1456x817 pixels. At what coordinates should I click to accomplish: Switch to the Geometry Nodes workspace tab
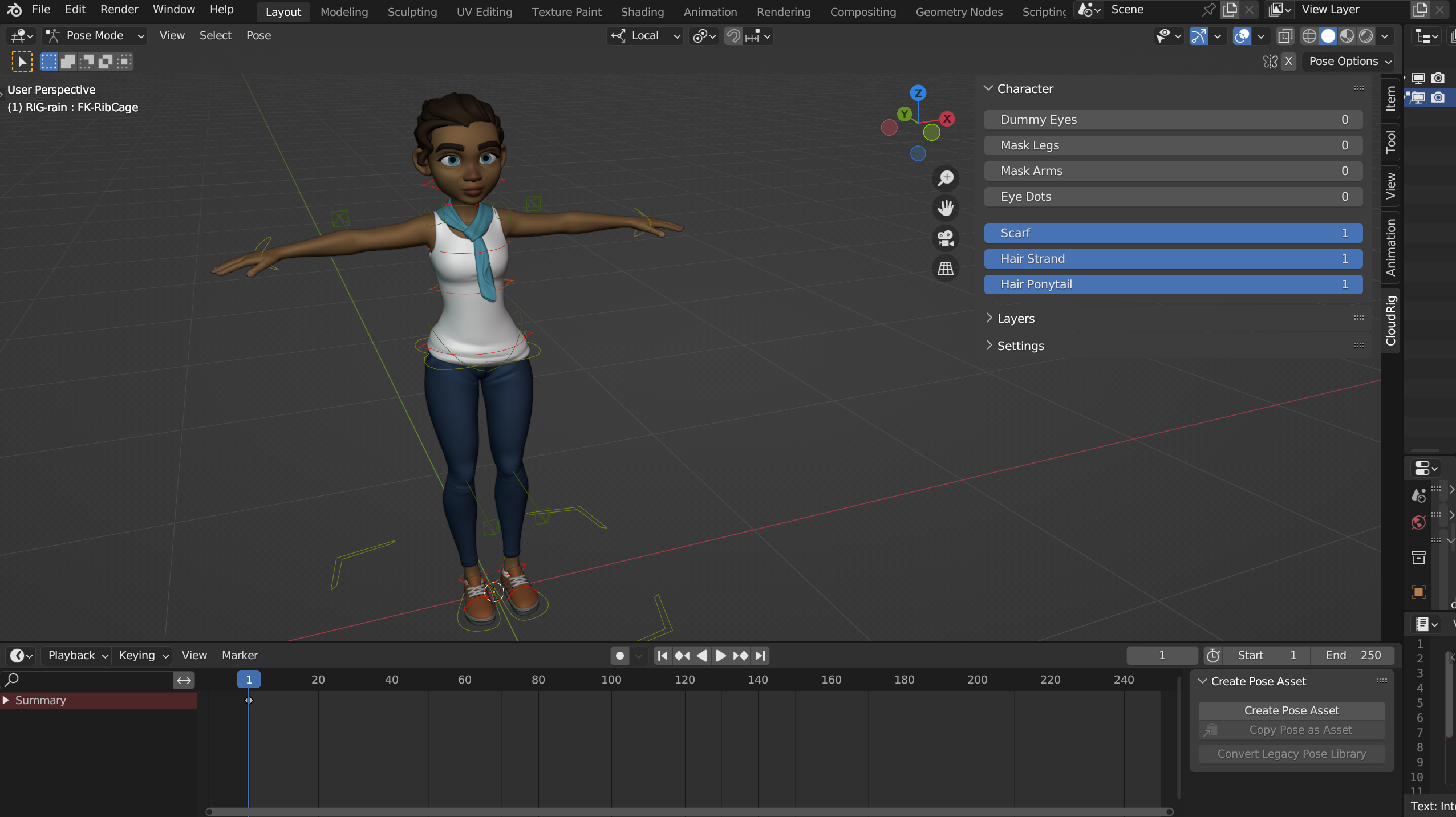click(959, 12)
